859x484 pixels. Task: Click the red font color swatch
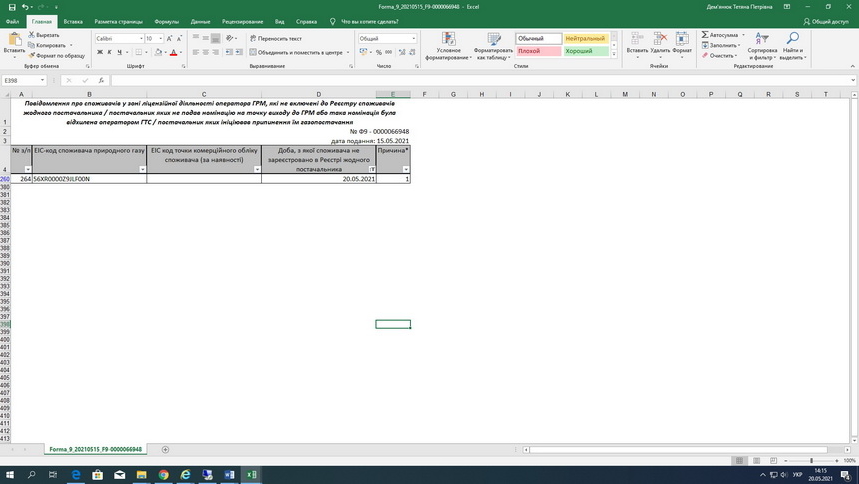click(172, 52)
